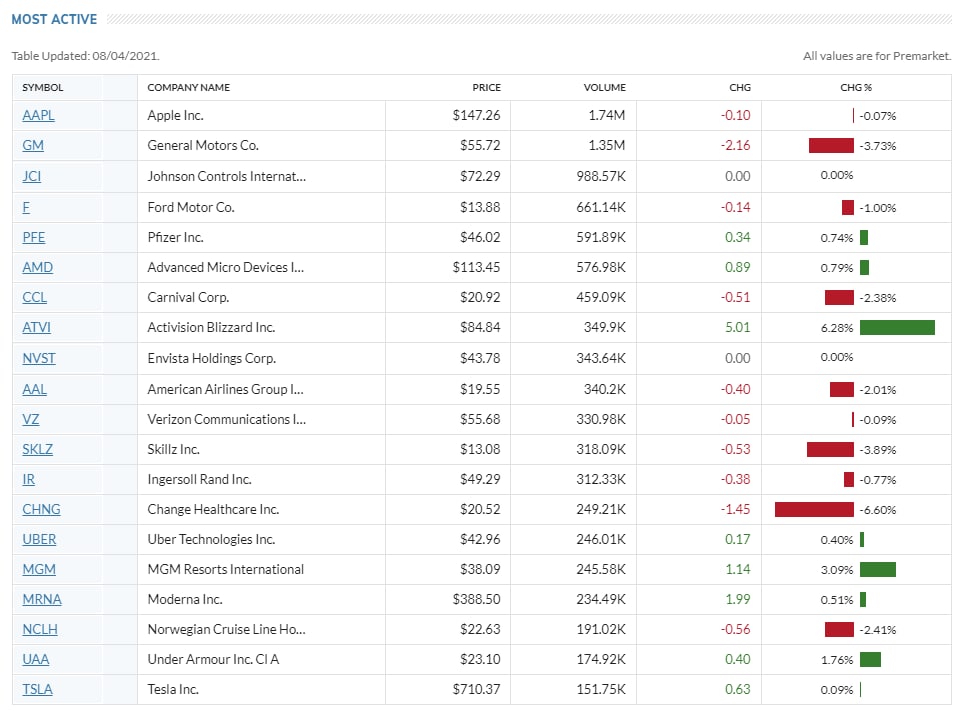The image size is (964, 715).
Task: Click the COMPANY NAME column header
Action: (x=189, y=87)
